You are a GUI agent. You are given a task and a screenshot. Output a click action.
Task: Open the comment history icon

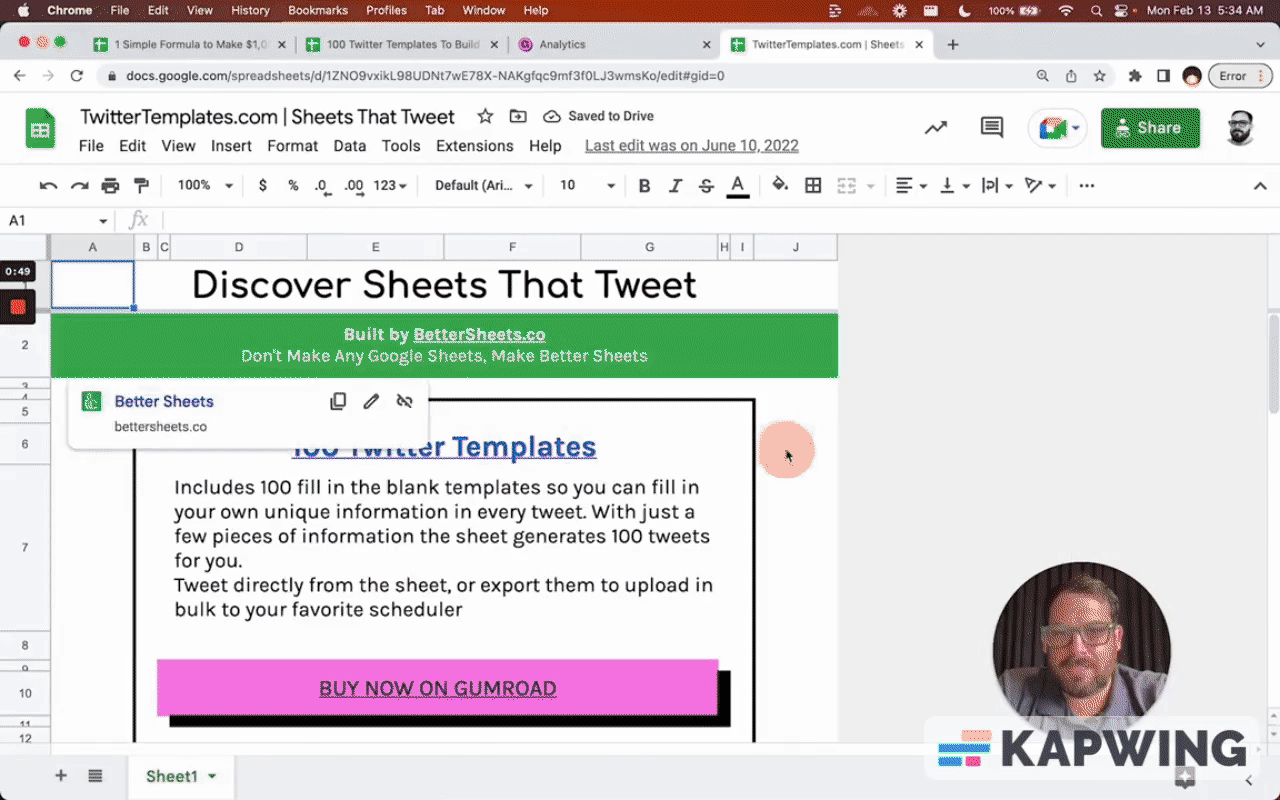point(992,128)
